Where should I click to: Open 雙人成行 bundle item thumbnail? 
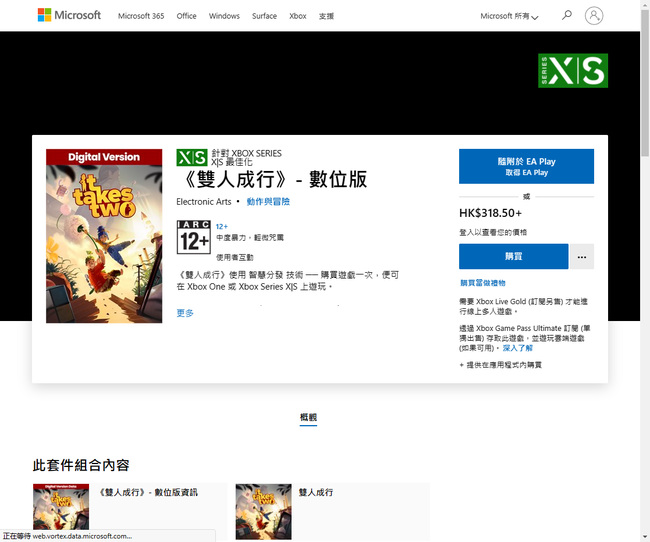pyautogui.click(x=263, y=511)
